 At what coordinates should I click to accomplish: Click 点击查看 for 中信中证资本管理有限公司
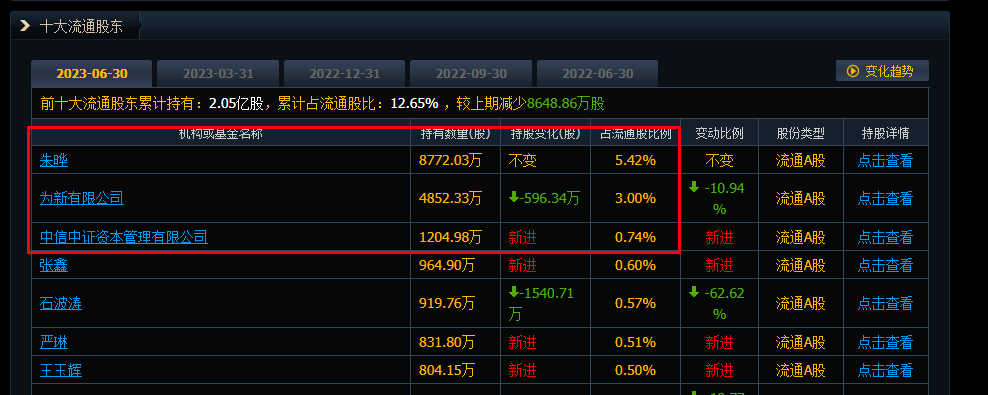pyautogui.click(x=885, y=238)
